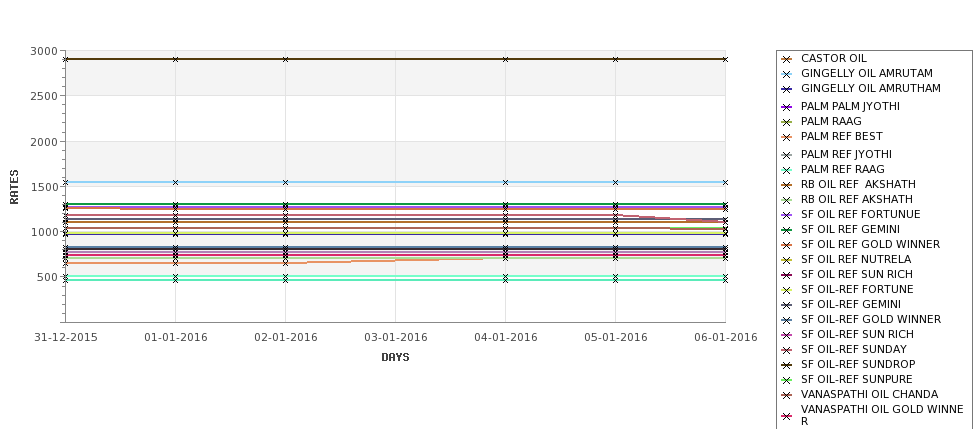Click the SF OIL REF FORTUNUE legend marker
The height and width of the screenshot is (429, 975).
(786, 214)
